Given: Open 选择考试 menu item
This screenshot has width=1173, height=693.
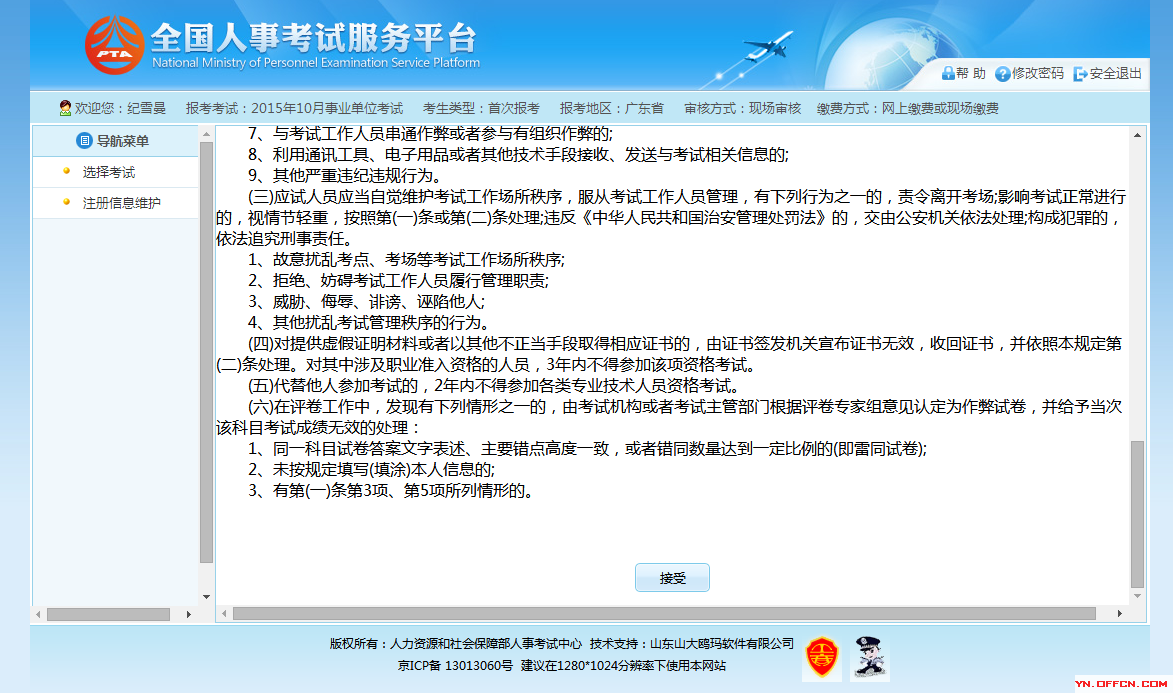Looking at the screenshot, I should 108,172.
